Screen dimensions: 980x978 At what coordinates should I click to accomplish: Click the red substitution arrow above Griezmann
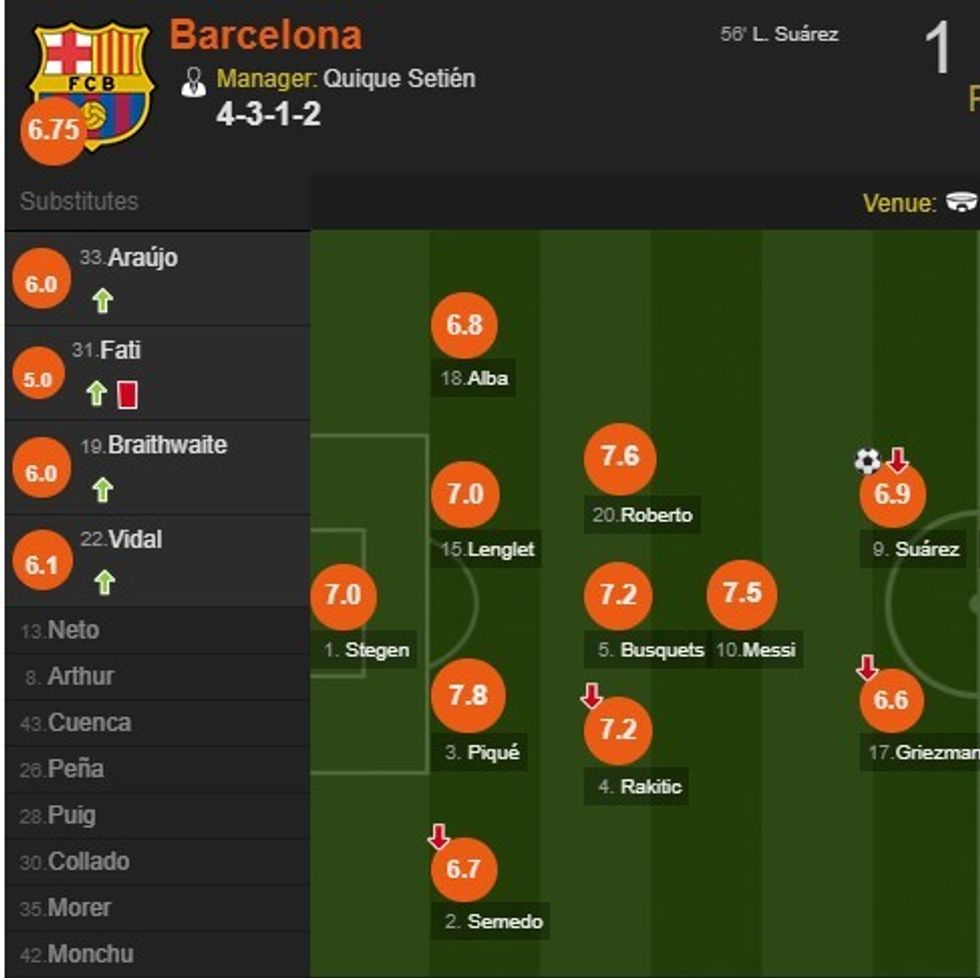click(x=867, y=668)
